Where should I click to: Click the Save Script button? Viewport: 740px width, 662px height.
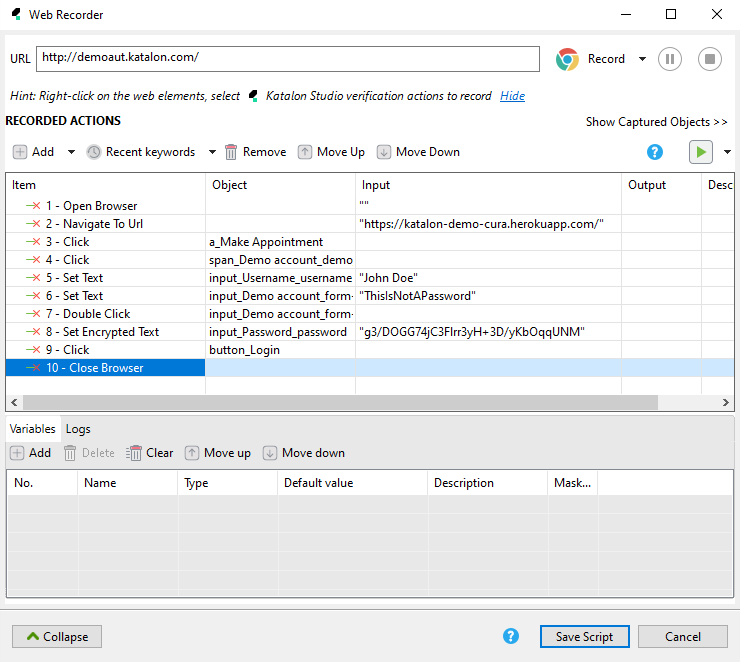click(x=585, y=637)
